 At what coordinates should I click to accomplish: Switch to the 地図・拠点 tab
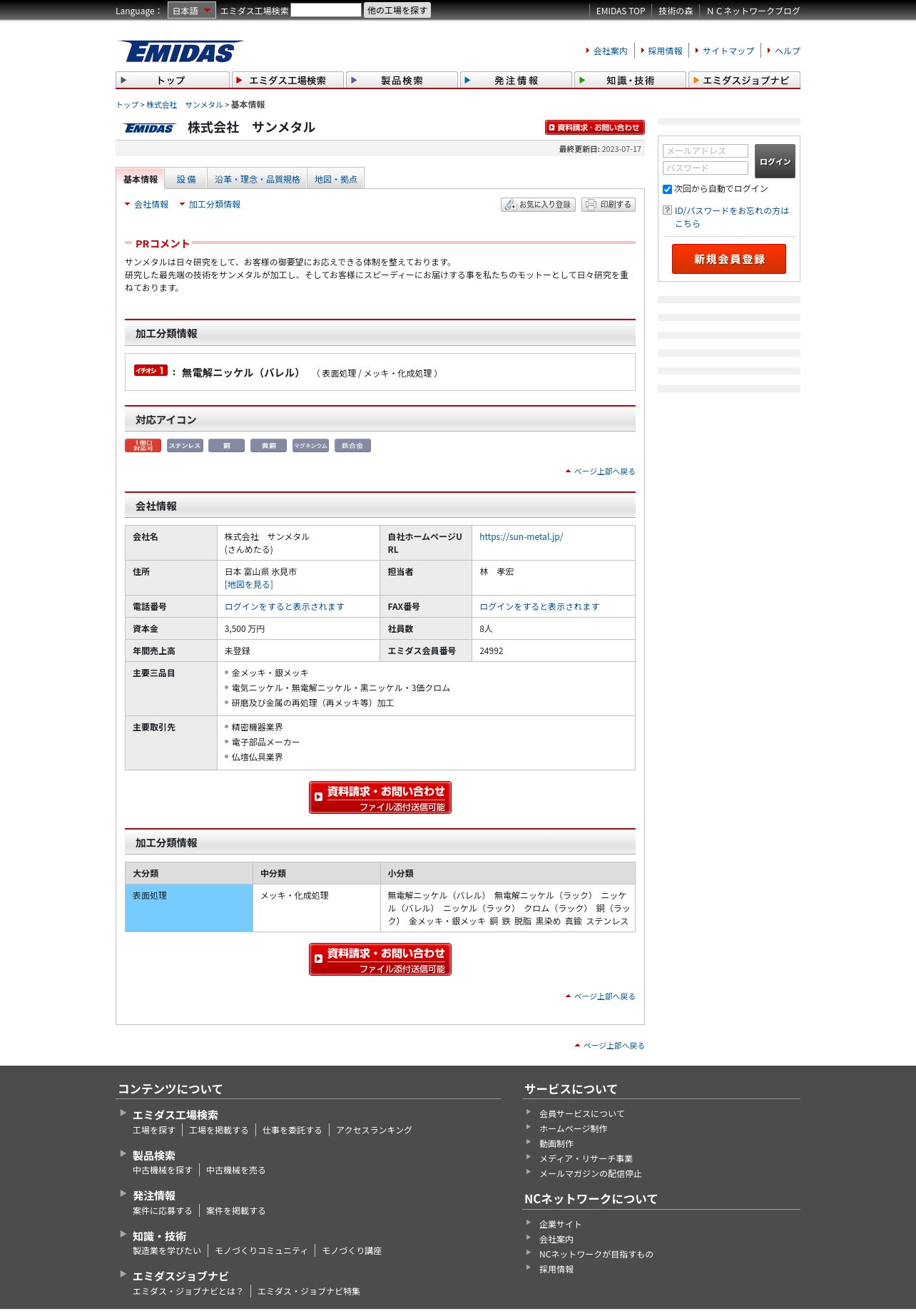[x=336, y=179]
